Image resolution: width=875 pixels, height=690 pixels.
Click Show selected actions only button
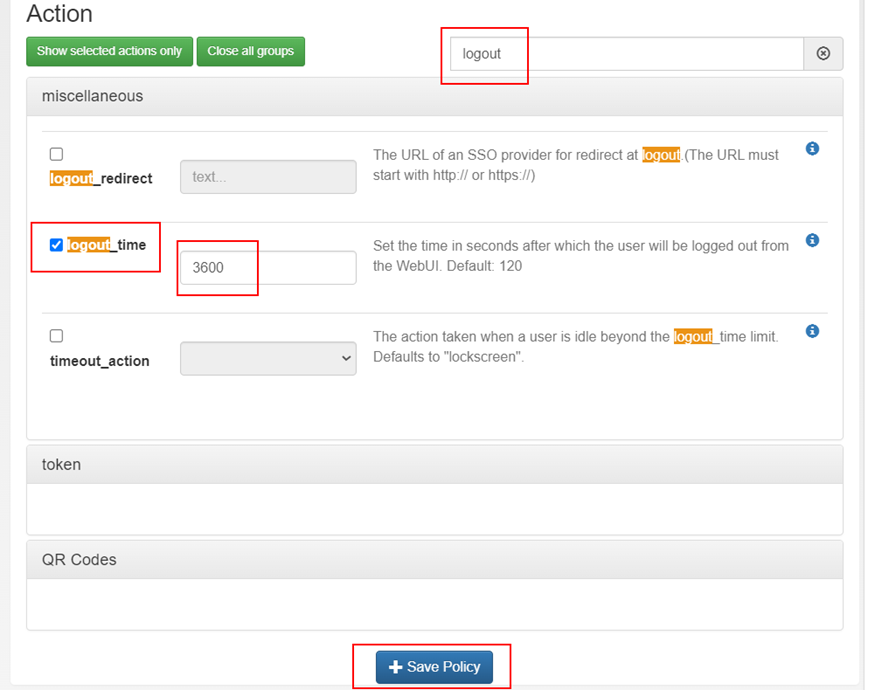point(109,51)
